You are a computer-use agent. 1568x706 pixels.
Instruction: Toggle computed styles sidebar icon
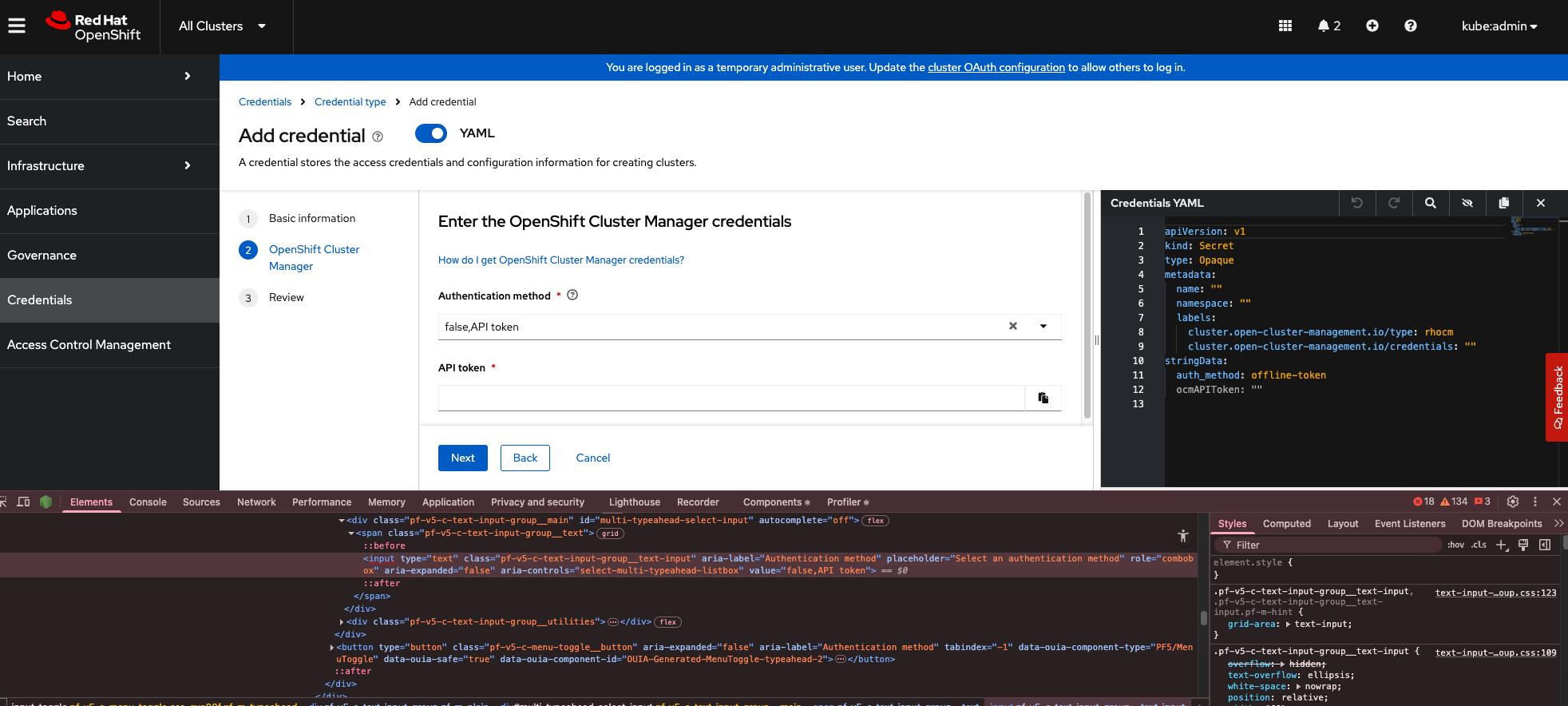1545,545
